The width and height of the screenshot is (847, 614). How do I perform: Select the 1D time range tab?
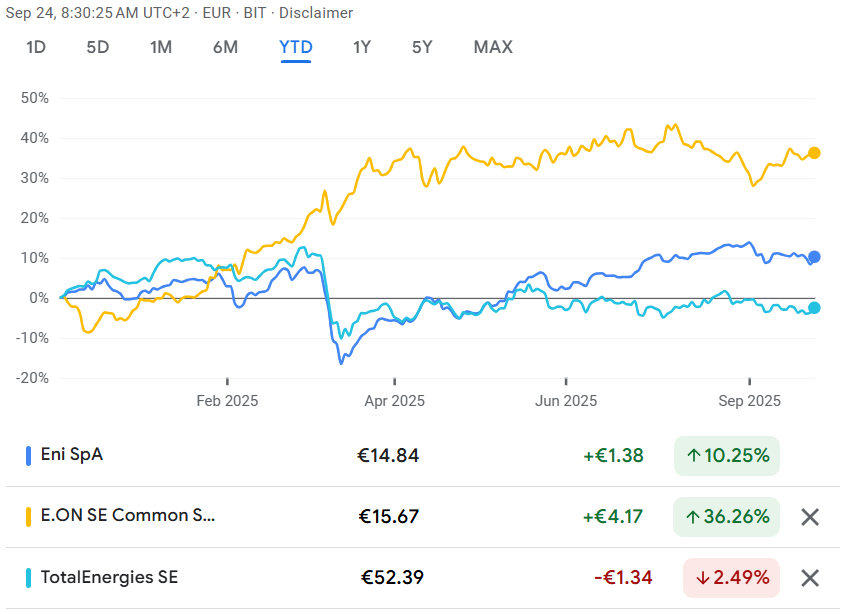36,47
